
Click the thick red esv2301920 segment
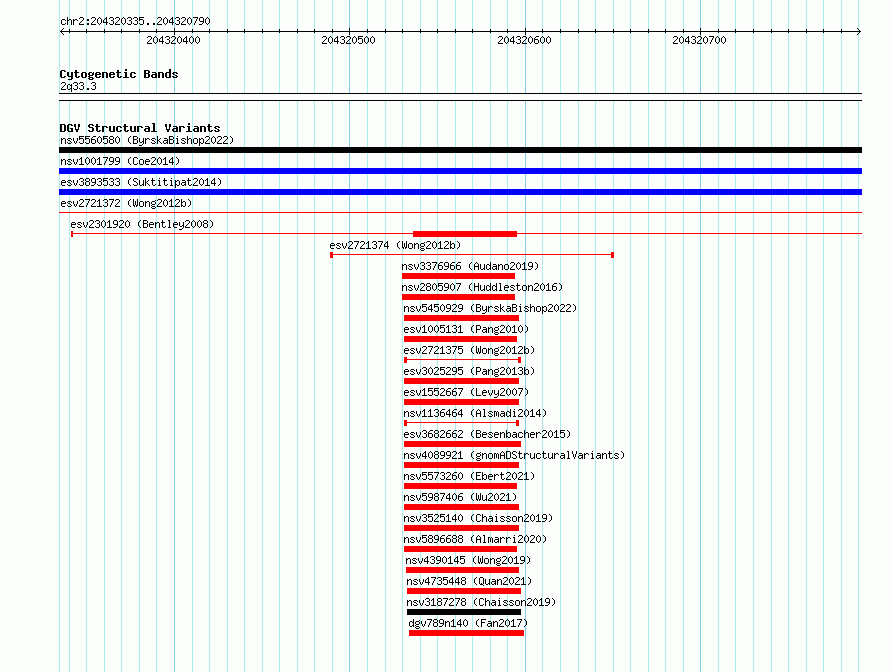(465, 234)
